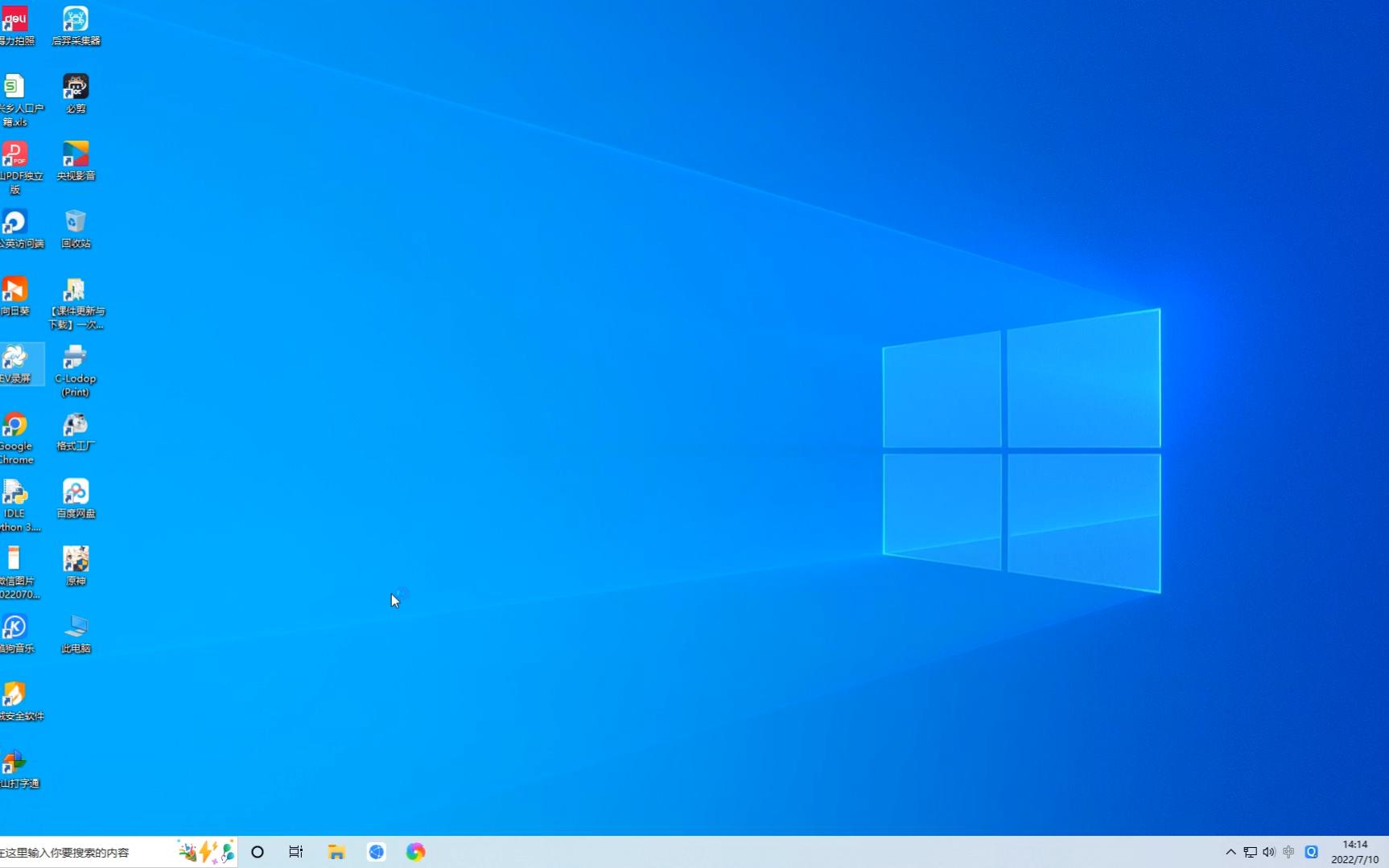Open the blue globe browser on taskbar
Image resolution: width=1389 pixels, height=868 pixels.
pos(376,852)
